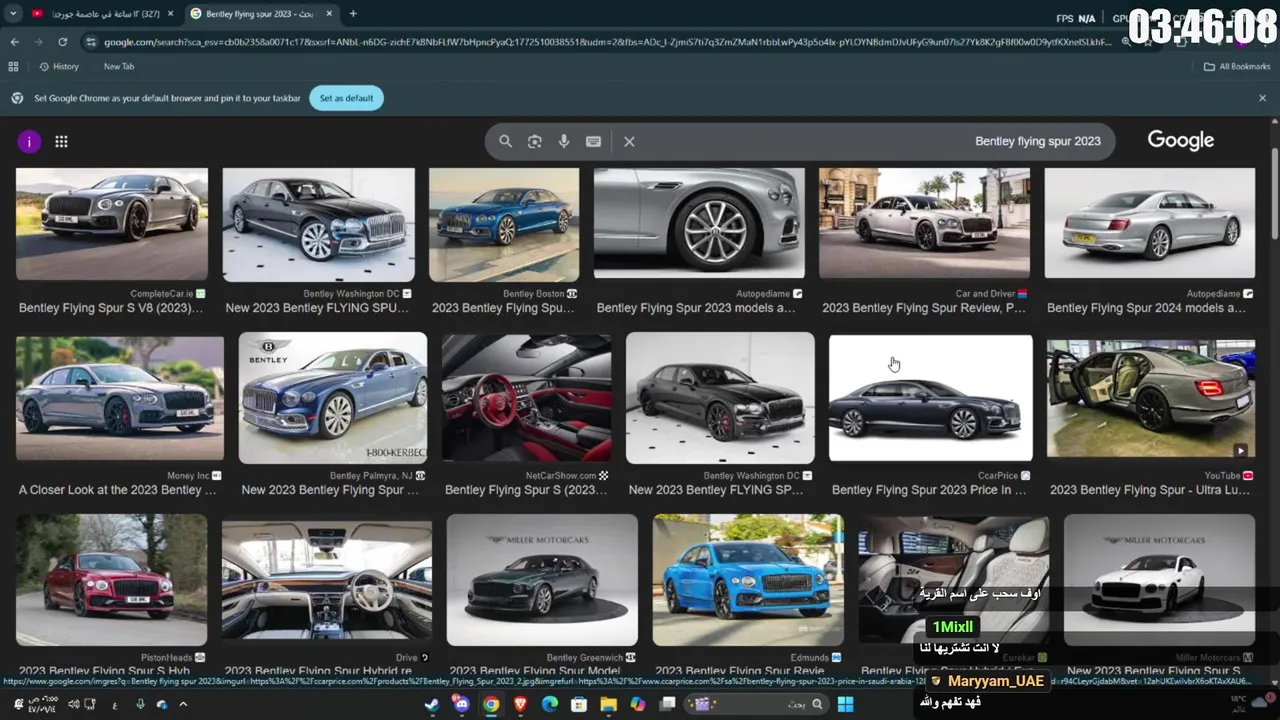Open Task View from the taskbar
Viewport: 1280px width, 720px height.
[667, 704]
